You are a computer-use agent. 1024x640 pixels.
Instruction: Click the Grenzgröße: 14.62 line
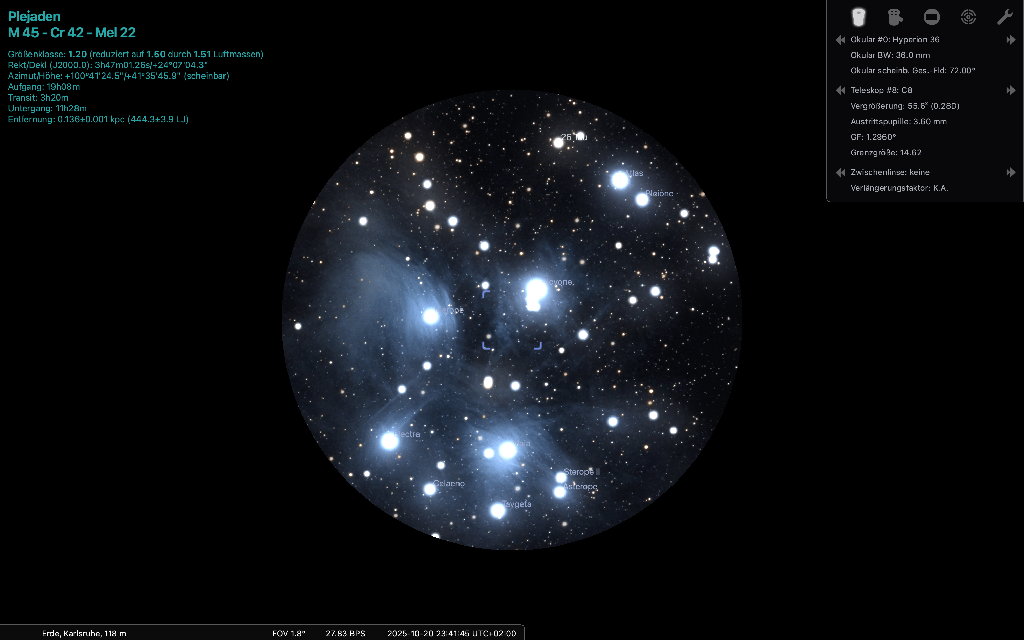(886, 153)
